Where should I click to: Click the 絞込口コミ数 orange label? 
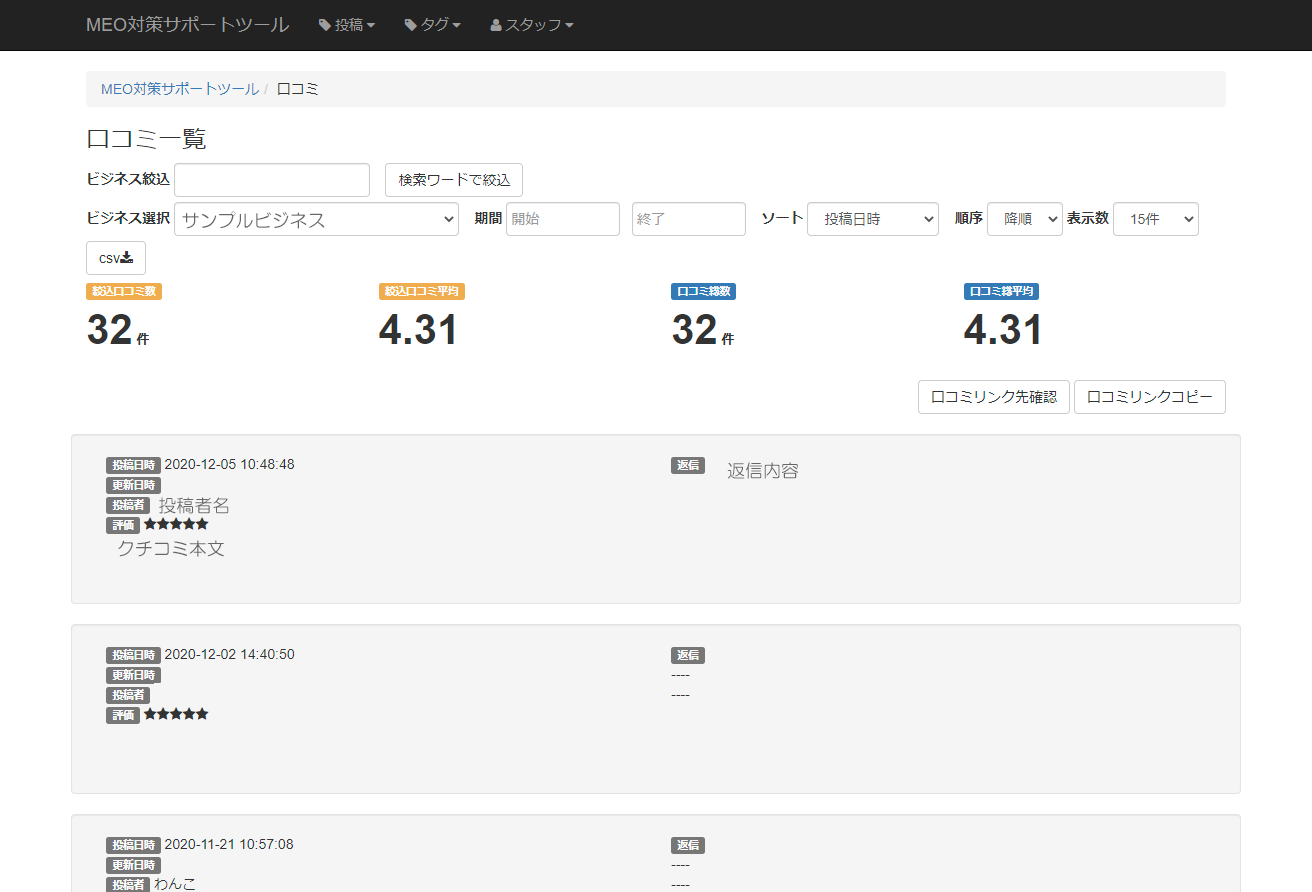[x=124, y=292]
